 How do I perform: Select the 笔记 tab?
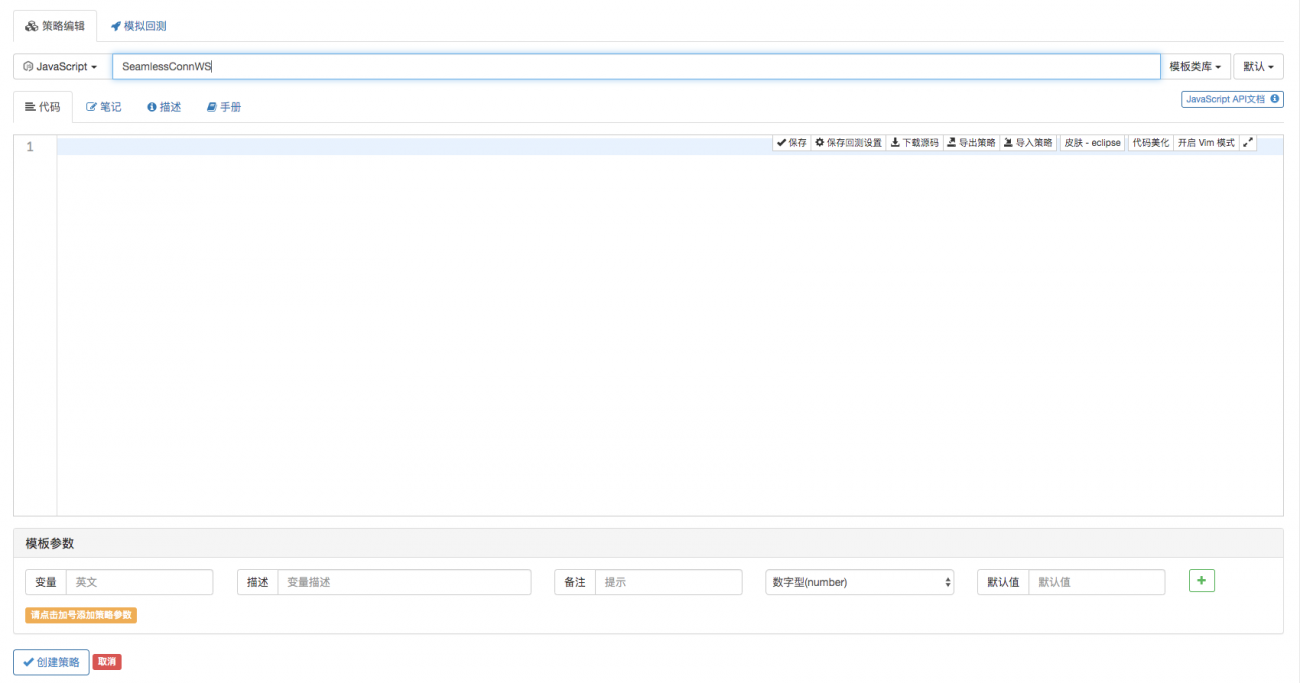(104, 107)
